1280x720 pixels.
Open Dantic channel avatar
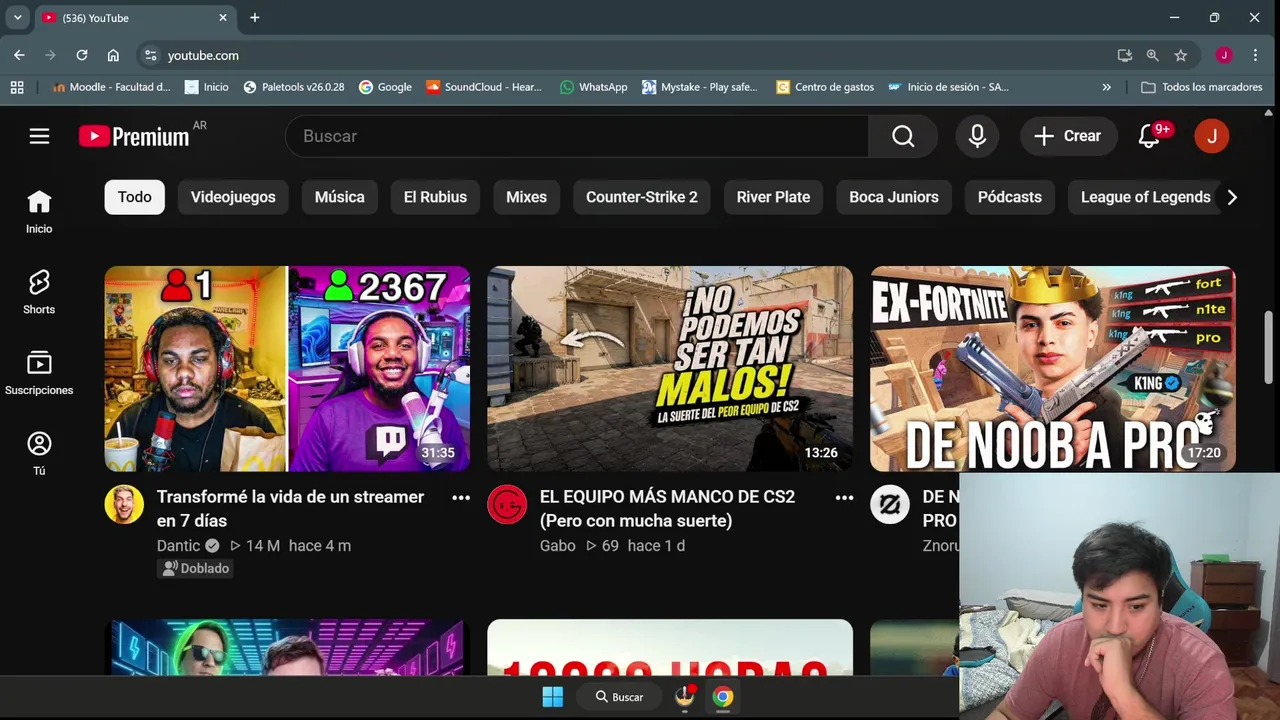[124, 504]
